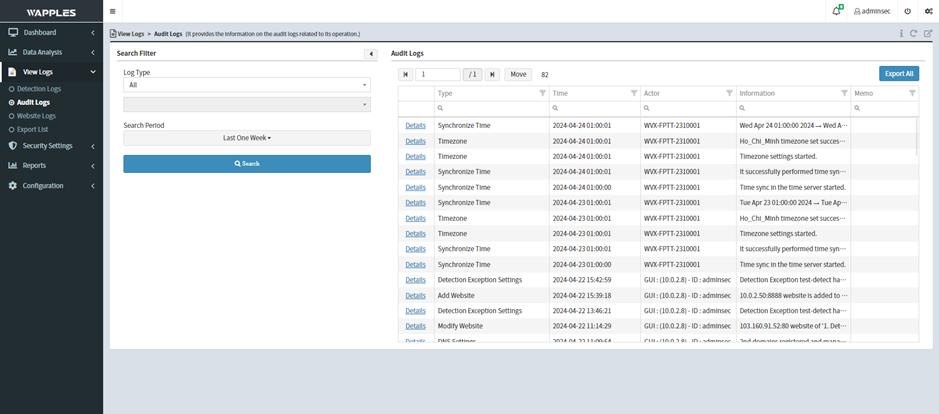Click the power logout icon

click(907, 11)
